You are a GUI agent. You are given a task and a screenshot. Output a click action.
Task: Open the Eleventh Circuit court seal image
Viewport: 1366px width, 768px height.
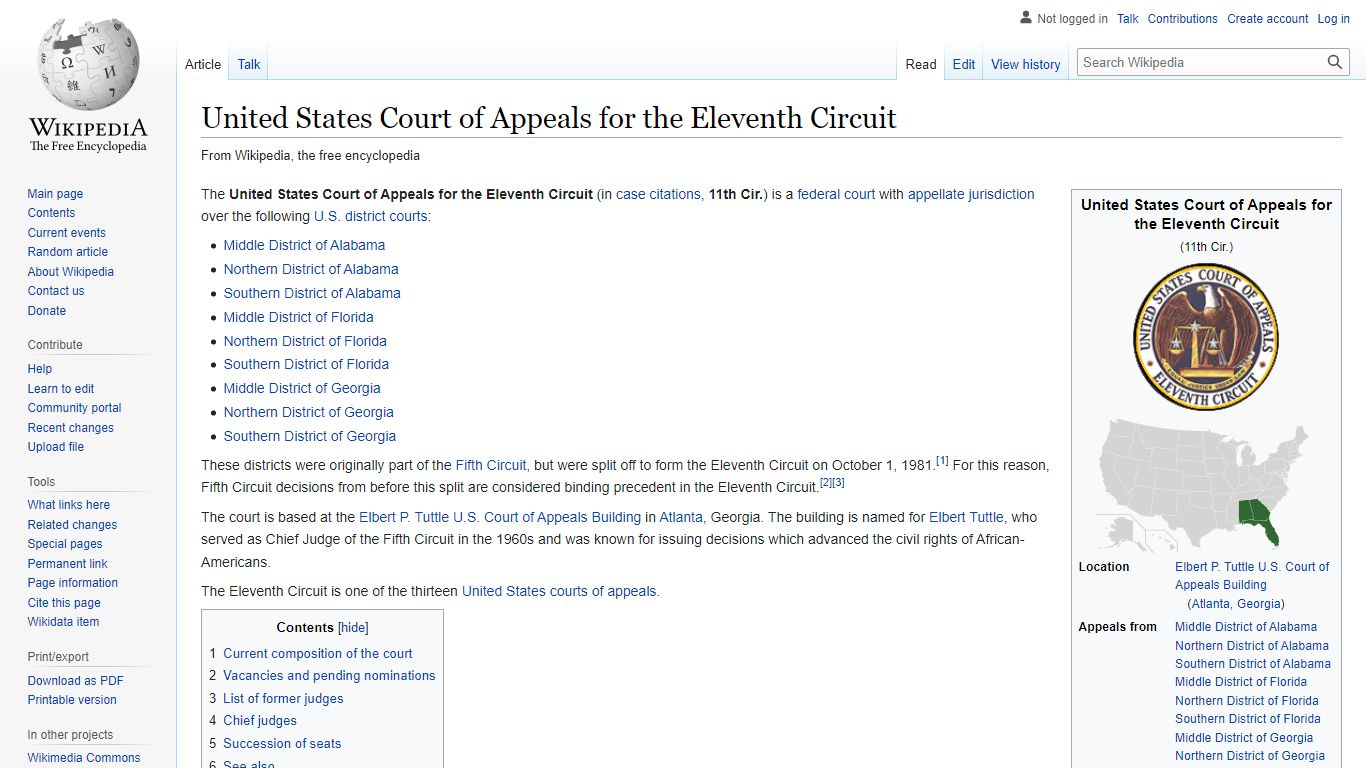(x=1206, y=337)
